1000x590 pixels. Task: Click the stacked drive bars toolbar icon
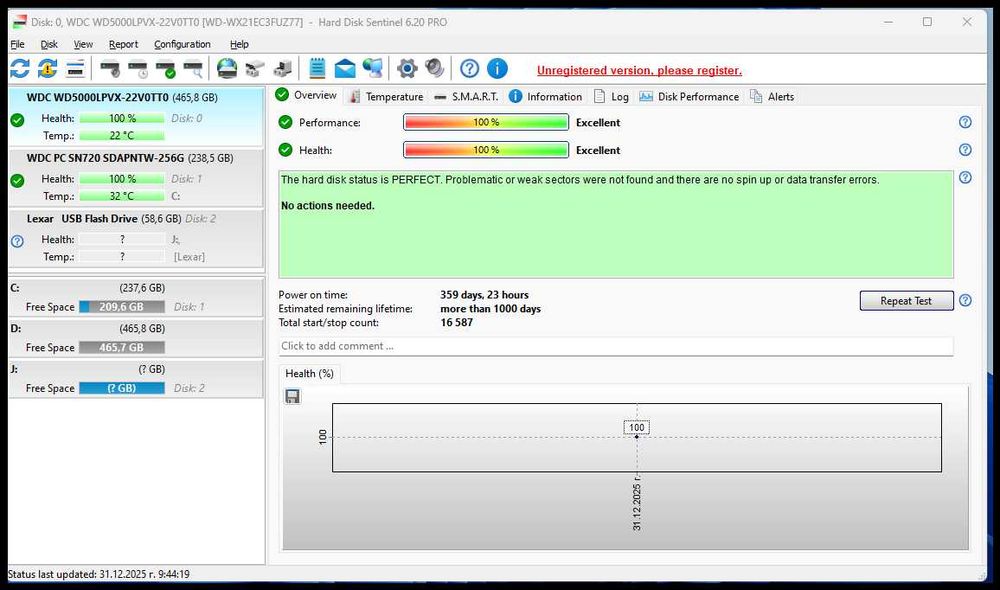pos(75,68)
